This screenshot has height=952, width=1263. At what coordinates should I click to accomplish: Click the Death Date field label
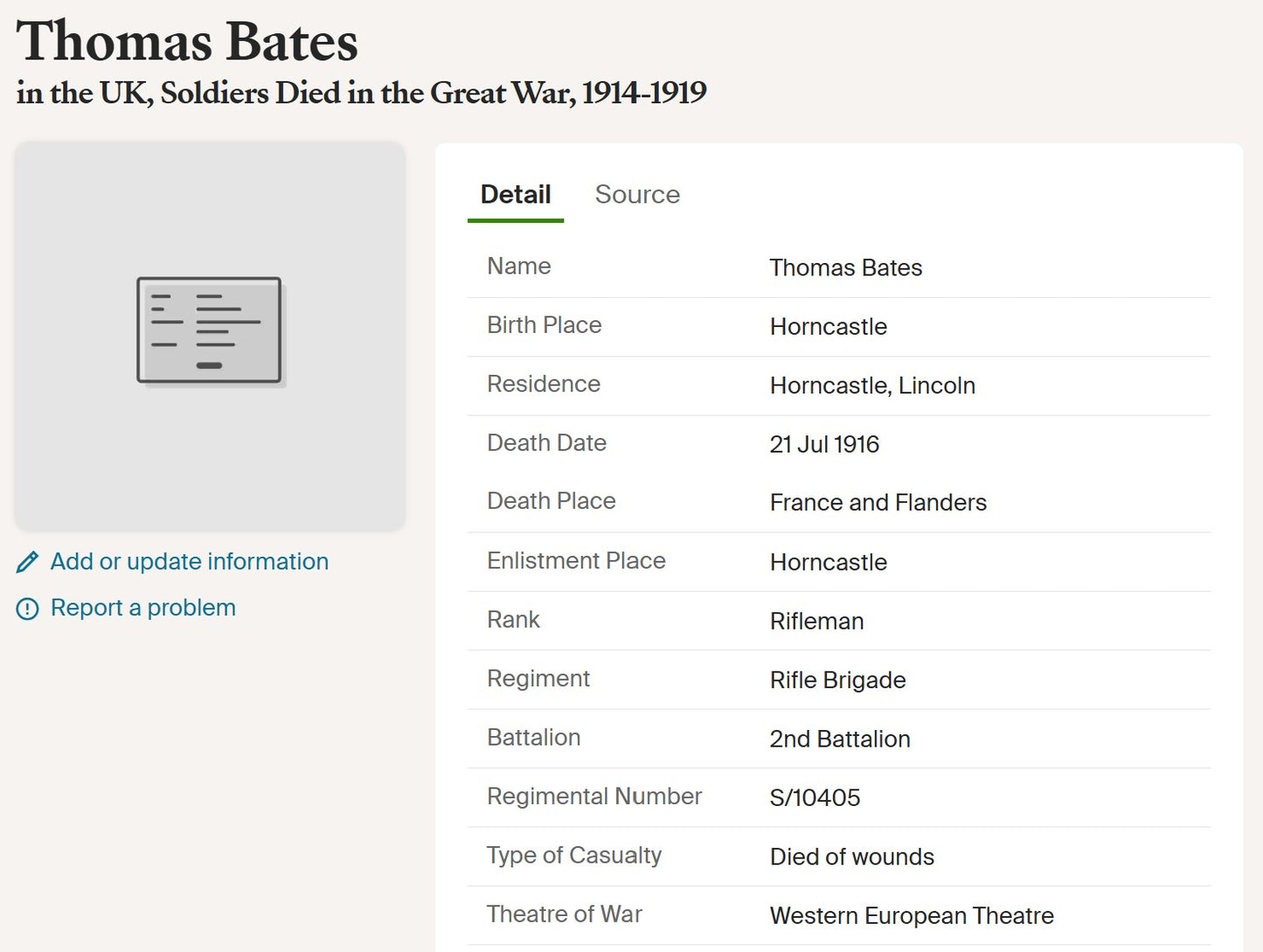coord(547,442)
